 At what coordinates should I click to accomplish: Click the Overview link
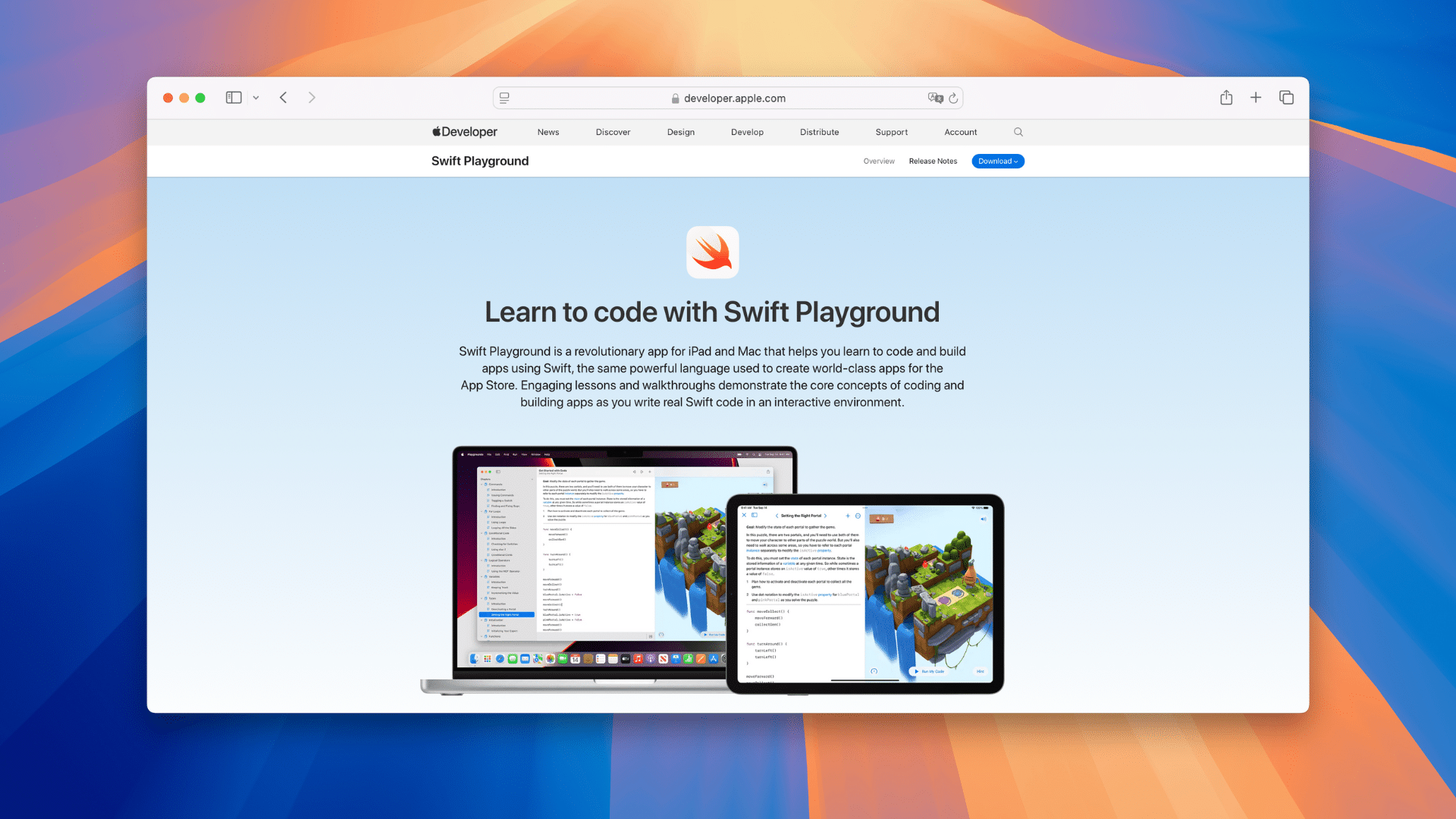(x=879, y=161)
